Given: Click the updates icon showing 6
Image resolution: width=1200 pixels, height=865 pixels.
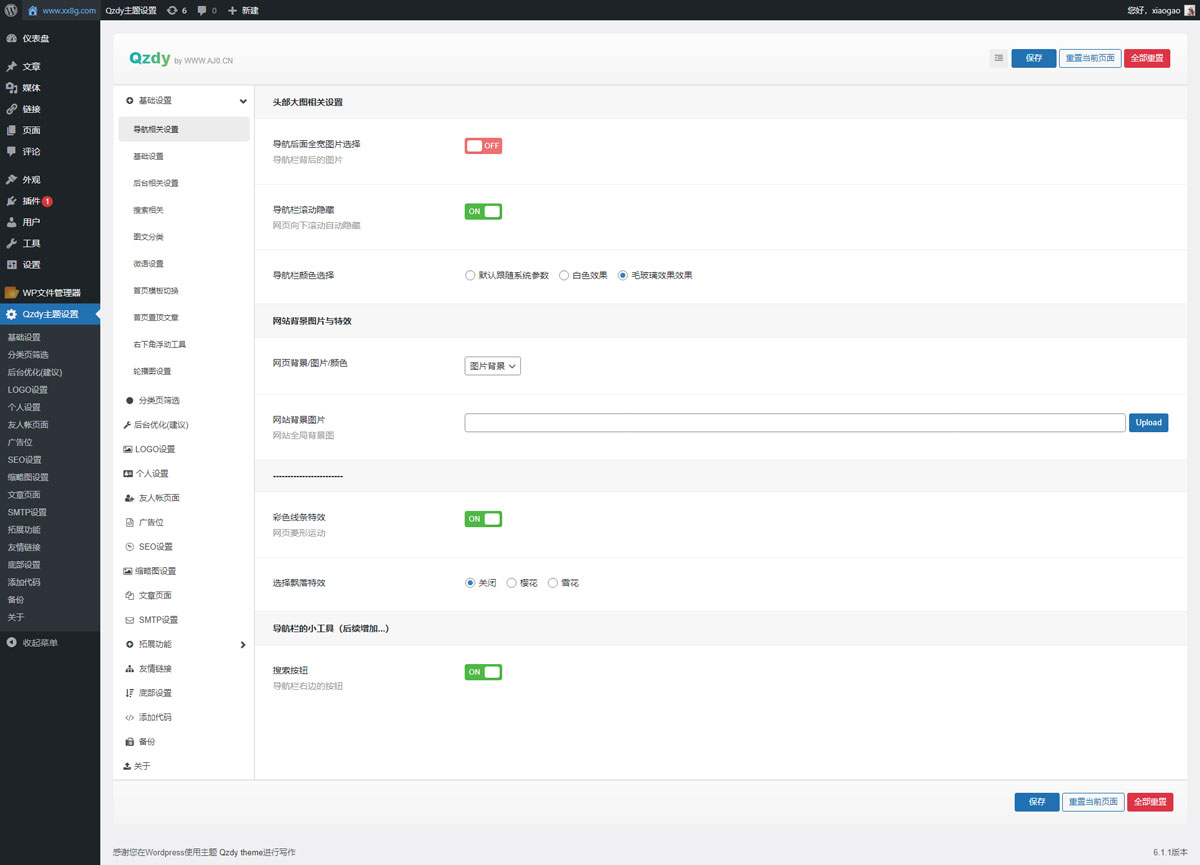Looking at the screenshot, I should 172,10.
